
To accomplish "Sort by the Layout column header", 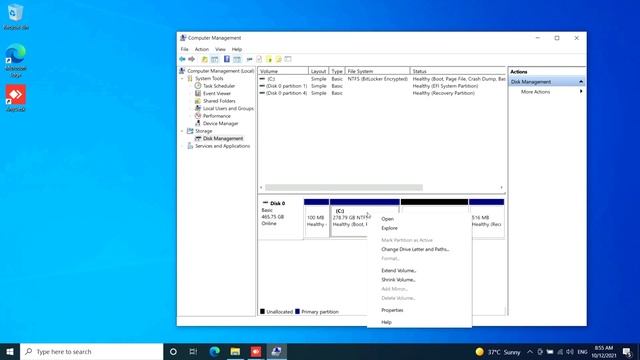I will (318, 71).
